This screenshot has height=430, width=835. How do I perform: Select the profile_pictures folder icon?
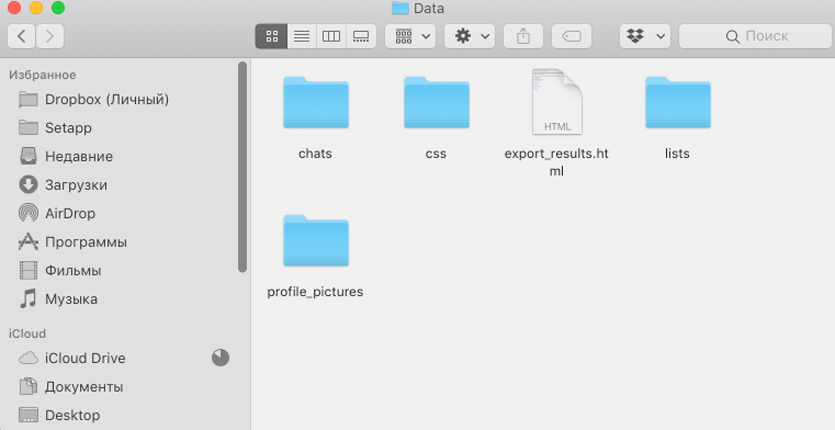316,240
